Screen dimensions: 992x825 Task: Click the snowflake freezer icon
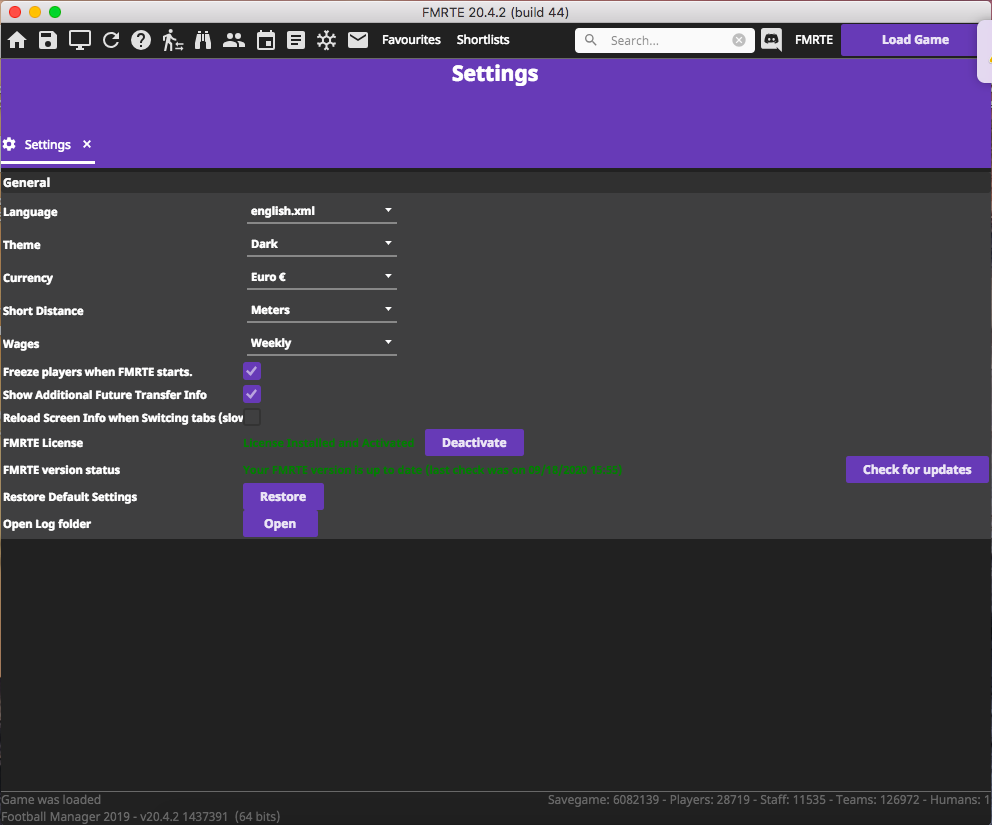tap(327, 40)
